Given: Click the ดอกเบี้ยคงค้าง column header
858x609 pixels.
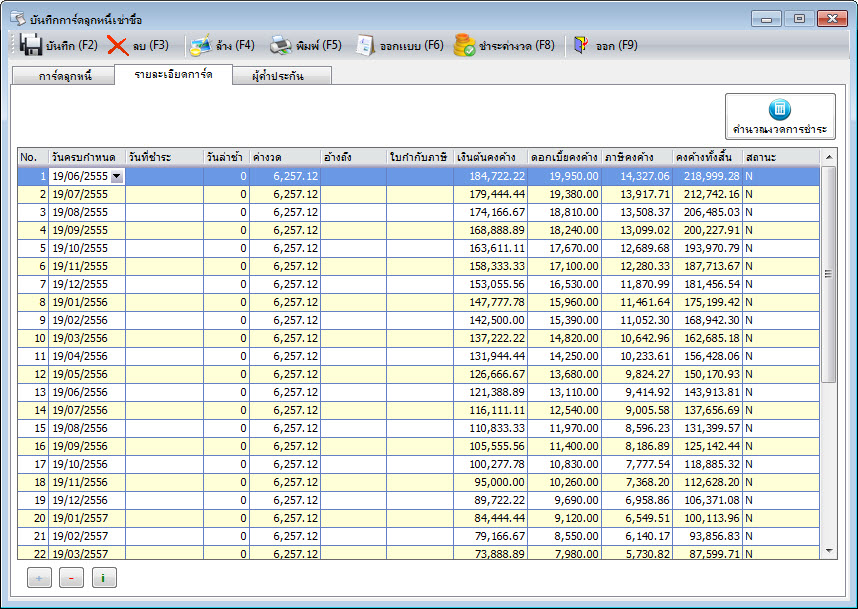Looking at the screenshot, I should (x=565, y=157).
